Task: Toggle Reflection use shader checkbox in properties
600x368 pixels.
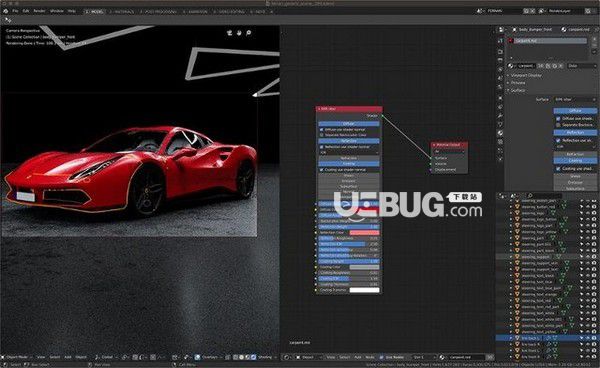Action: pos(558,140)
